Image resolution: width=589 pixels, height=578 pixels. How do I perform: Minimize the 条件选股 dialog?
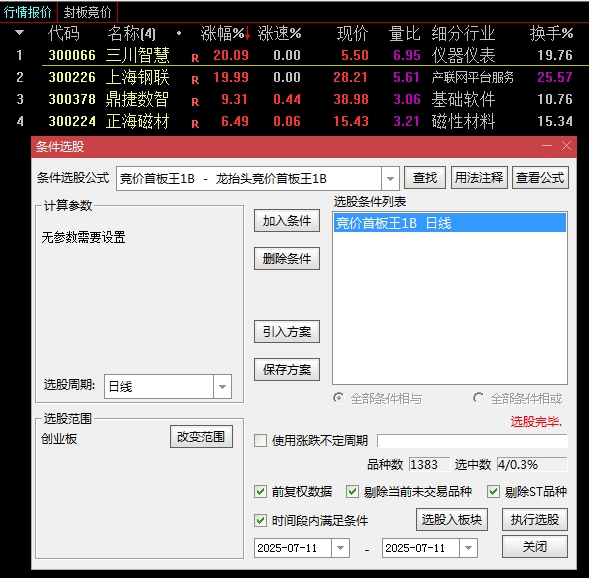[x=547, y=146]
